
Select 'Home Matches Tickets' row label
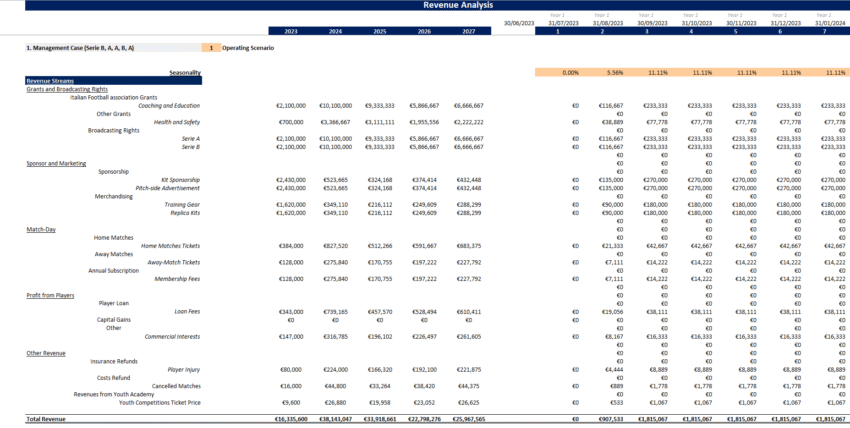coord(170,246)
